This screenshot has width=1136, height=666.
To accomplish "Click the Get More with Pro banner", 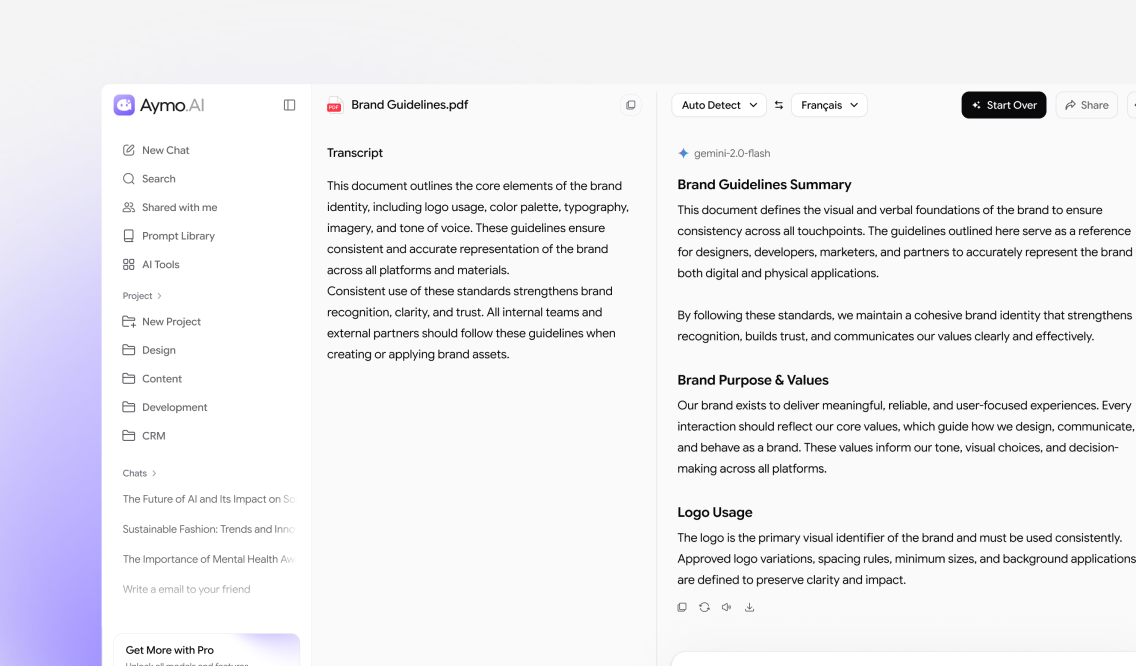I will point(206,650).
